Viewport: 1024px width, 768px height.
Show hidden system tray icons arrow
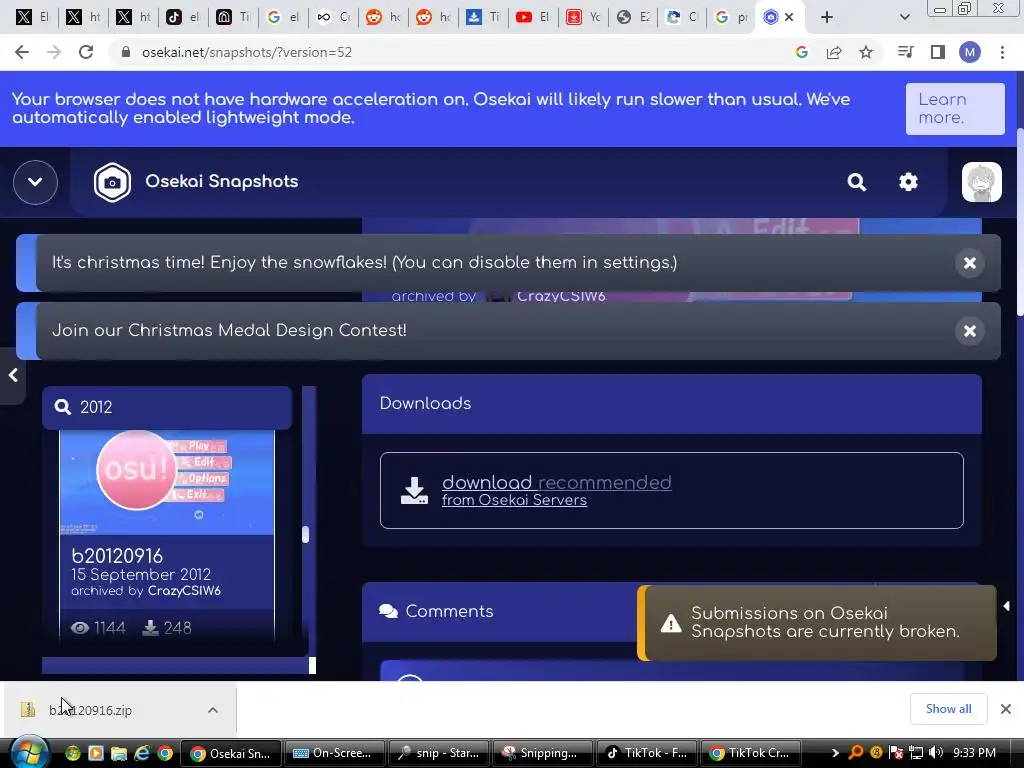click(835, 753)
